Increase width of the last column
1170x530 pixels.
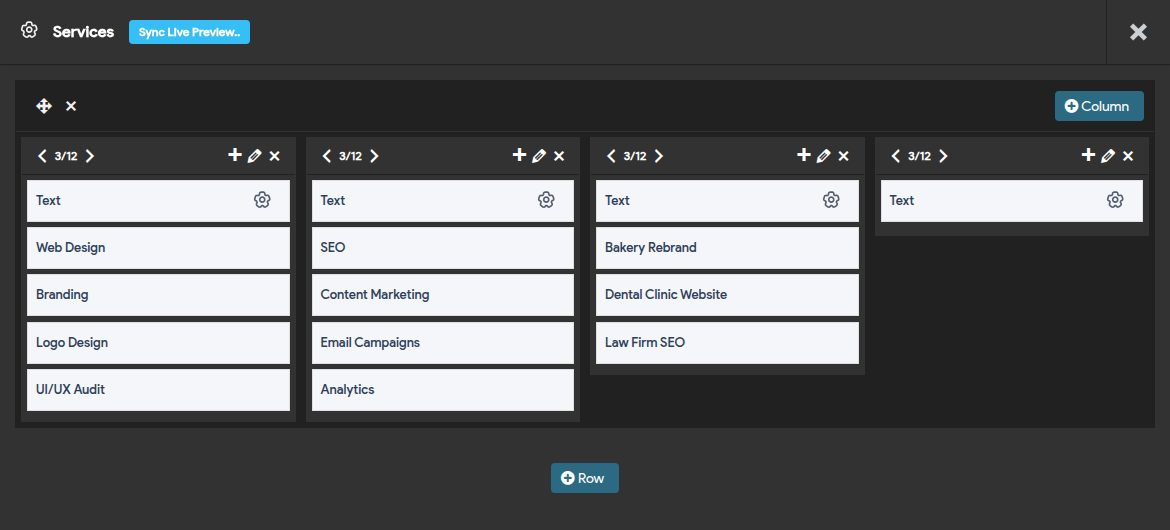(943, 156)
